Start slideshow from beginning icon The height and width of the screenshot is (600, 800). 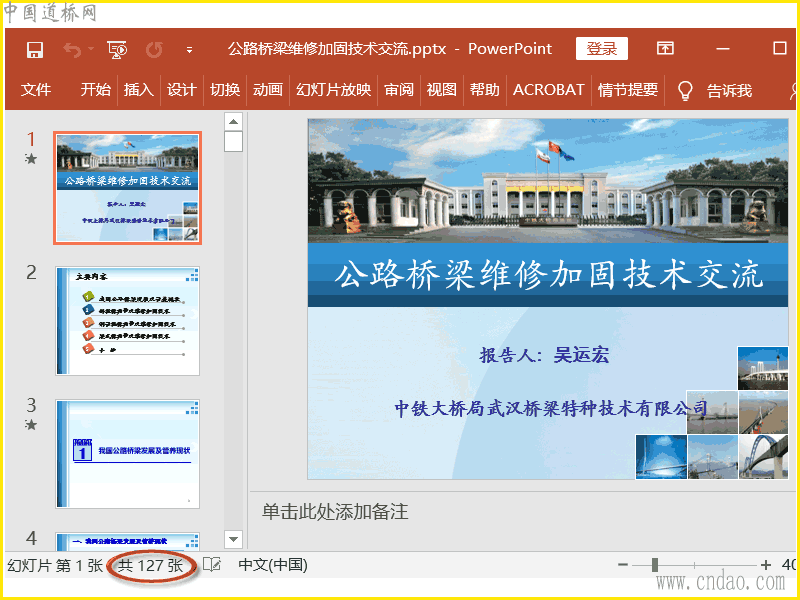tap(117, 49)
